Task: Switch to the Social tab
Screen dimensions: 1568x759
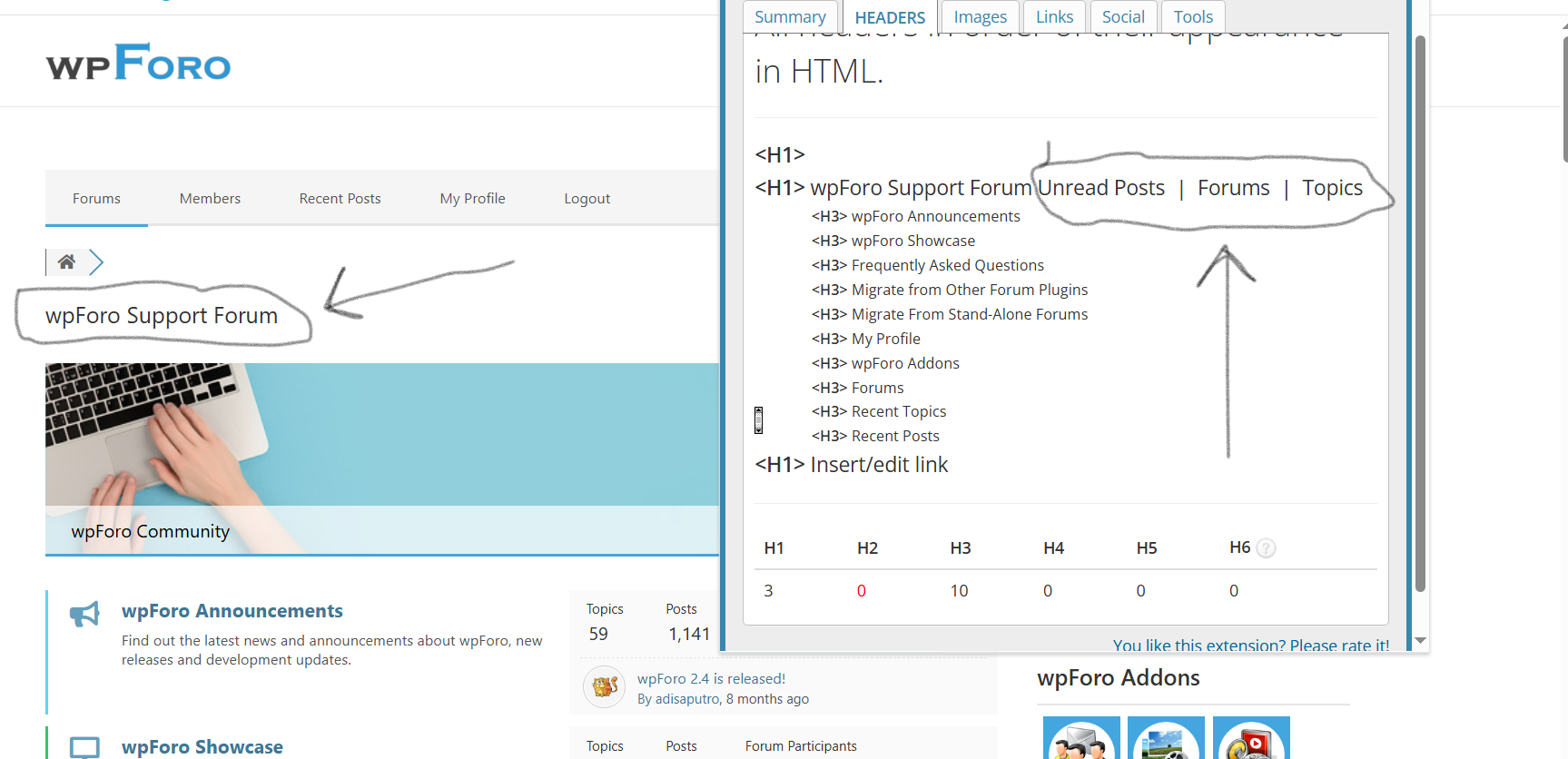Action: pos(1123,16)
